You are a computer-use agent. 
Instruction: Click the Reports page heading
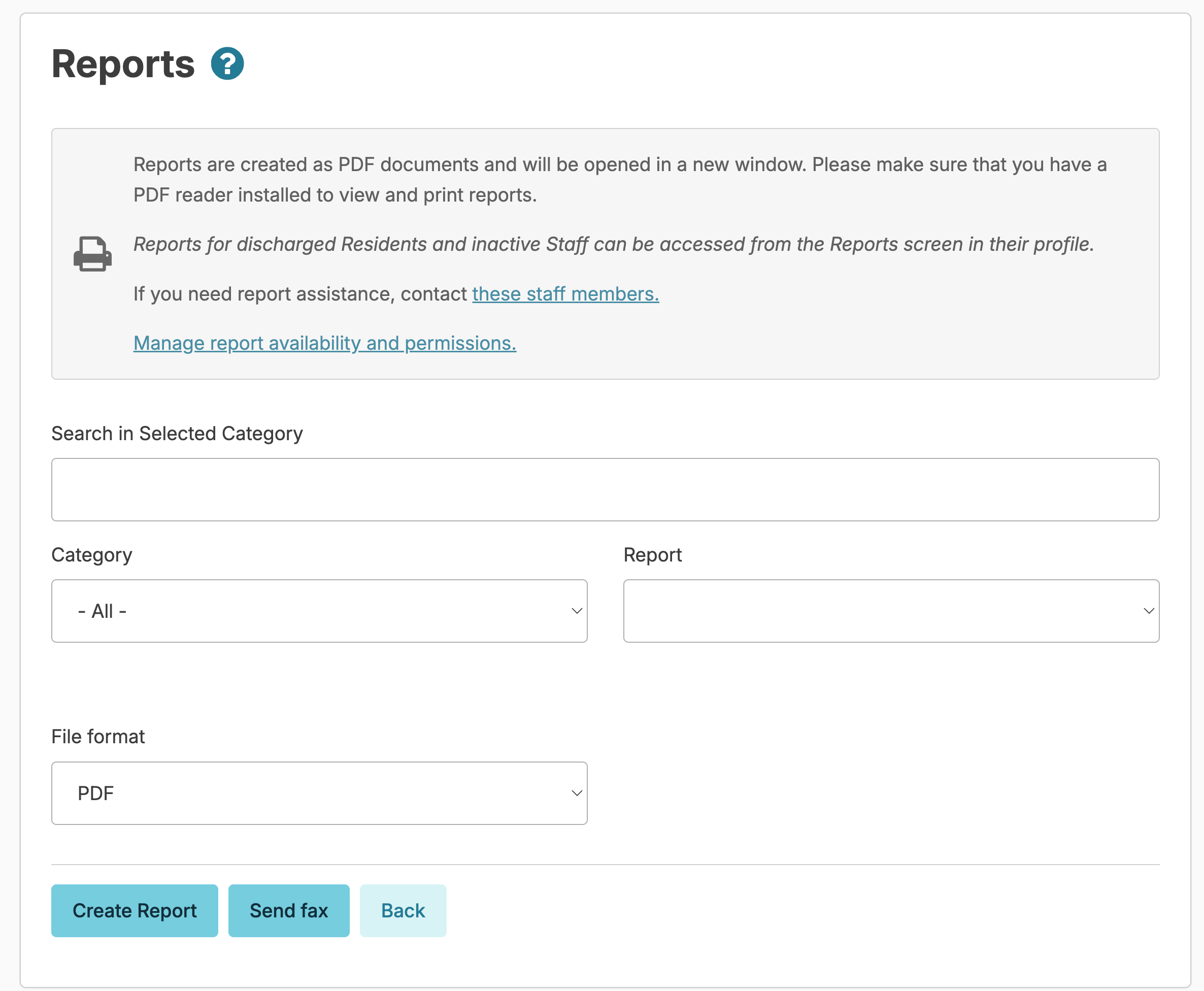click(123, 63)
